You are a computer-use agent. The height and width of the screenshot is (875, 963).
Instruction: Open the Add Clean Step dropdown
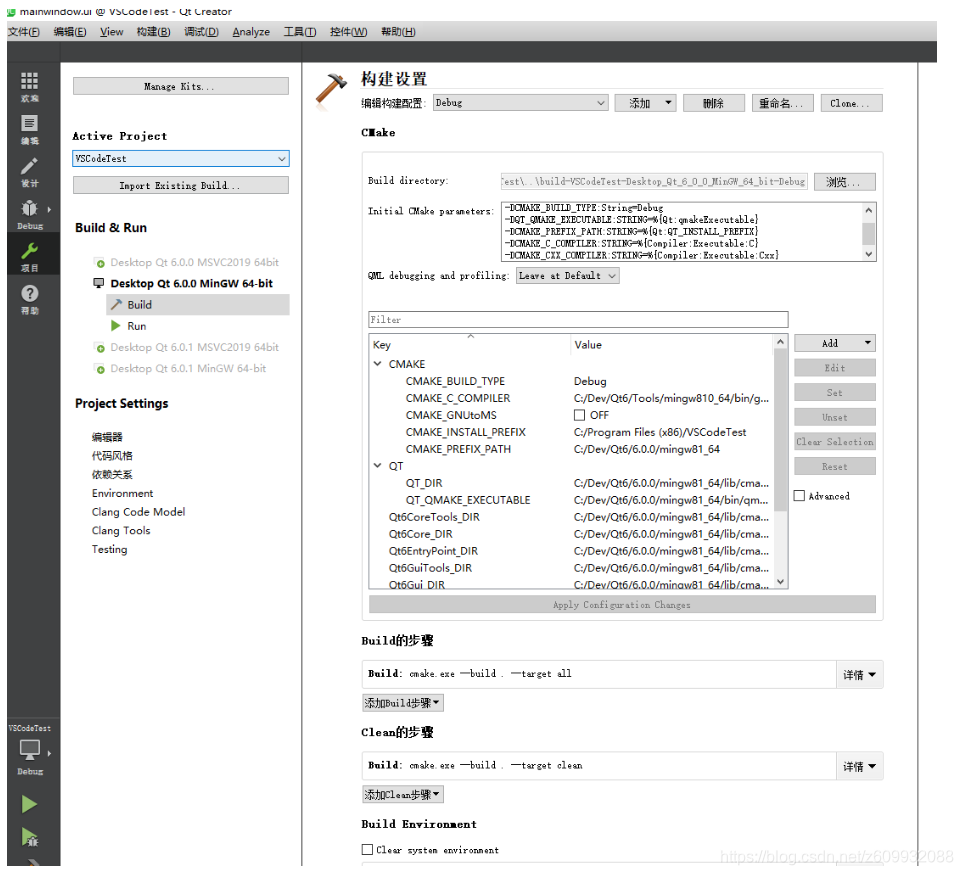(403, 795)
